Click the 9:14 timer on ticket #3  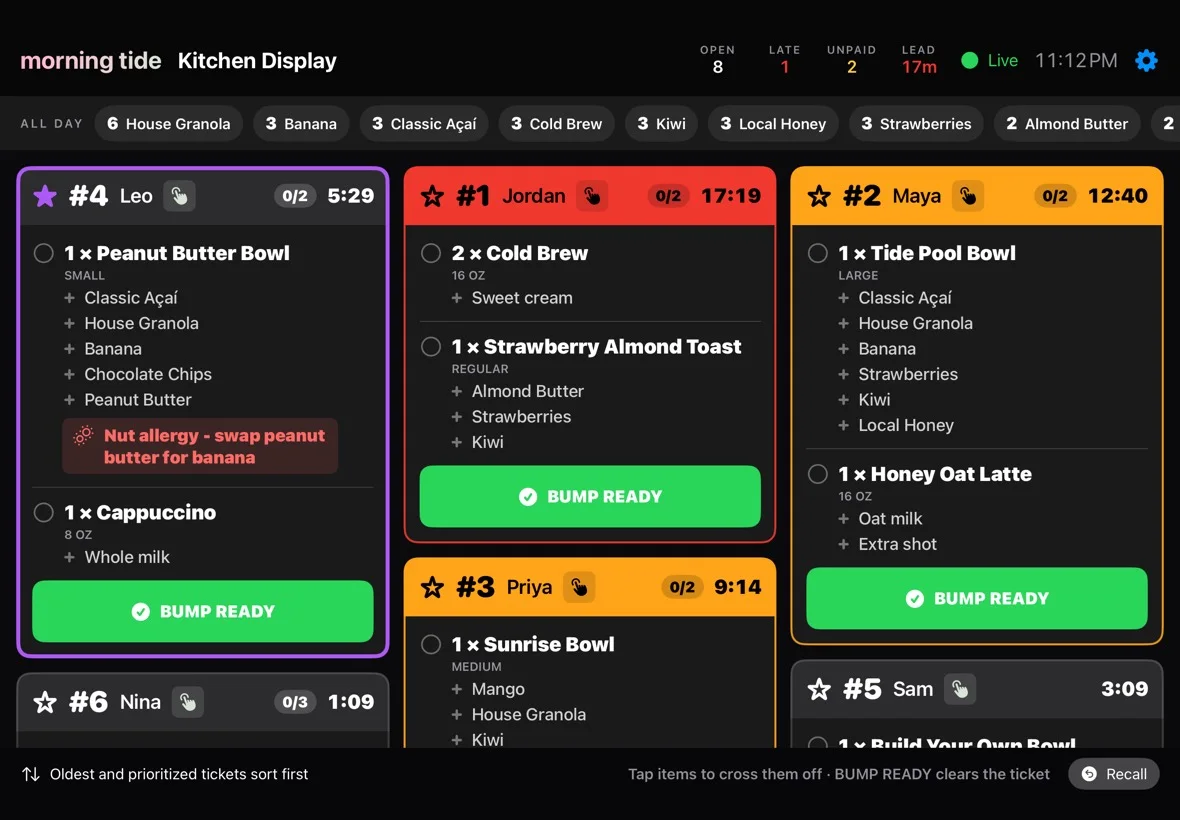tap(738, 587)
